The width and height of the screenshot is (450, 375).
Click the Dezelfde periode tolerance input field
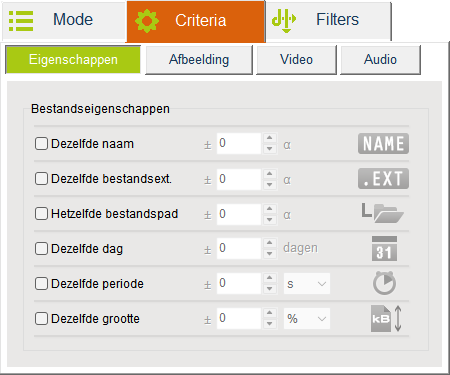coord(239,283)
